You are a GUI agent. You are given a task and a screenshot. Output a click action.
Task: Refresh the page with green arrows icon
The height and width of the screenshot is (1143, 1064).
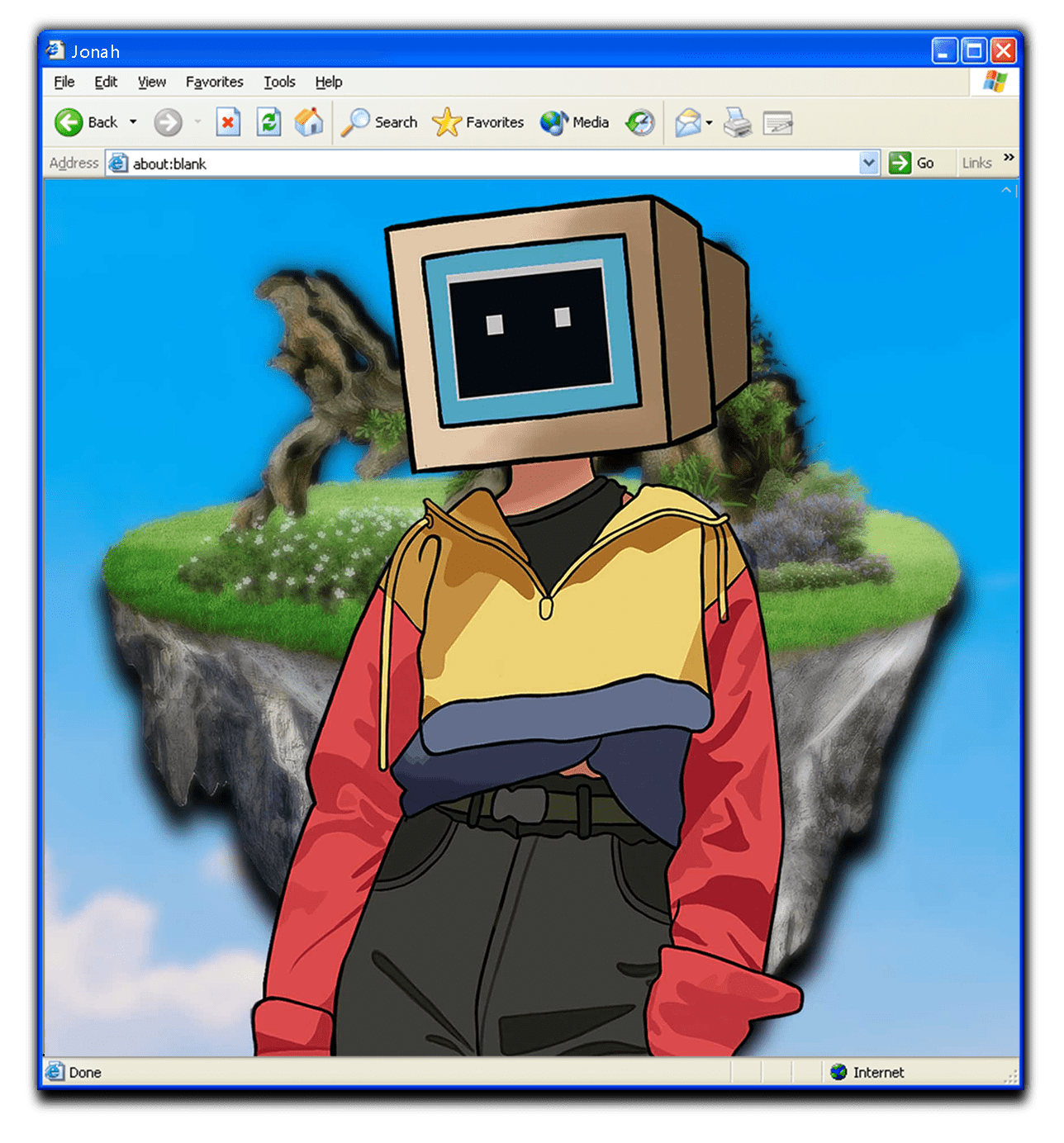(x=268, y=122)
